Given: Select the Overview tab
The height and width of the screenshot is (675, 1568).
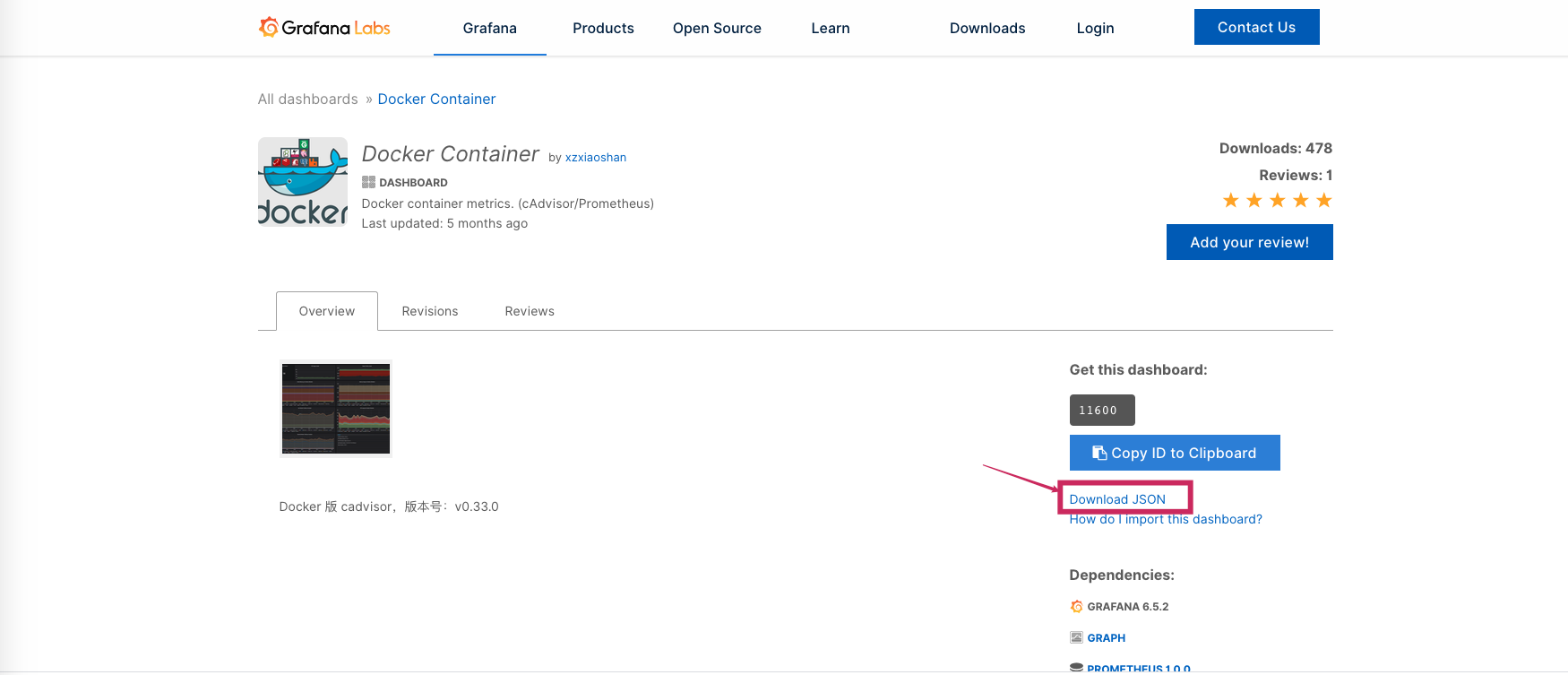Looking at the screenshot, I should coord(327,311).
